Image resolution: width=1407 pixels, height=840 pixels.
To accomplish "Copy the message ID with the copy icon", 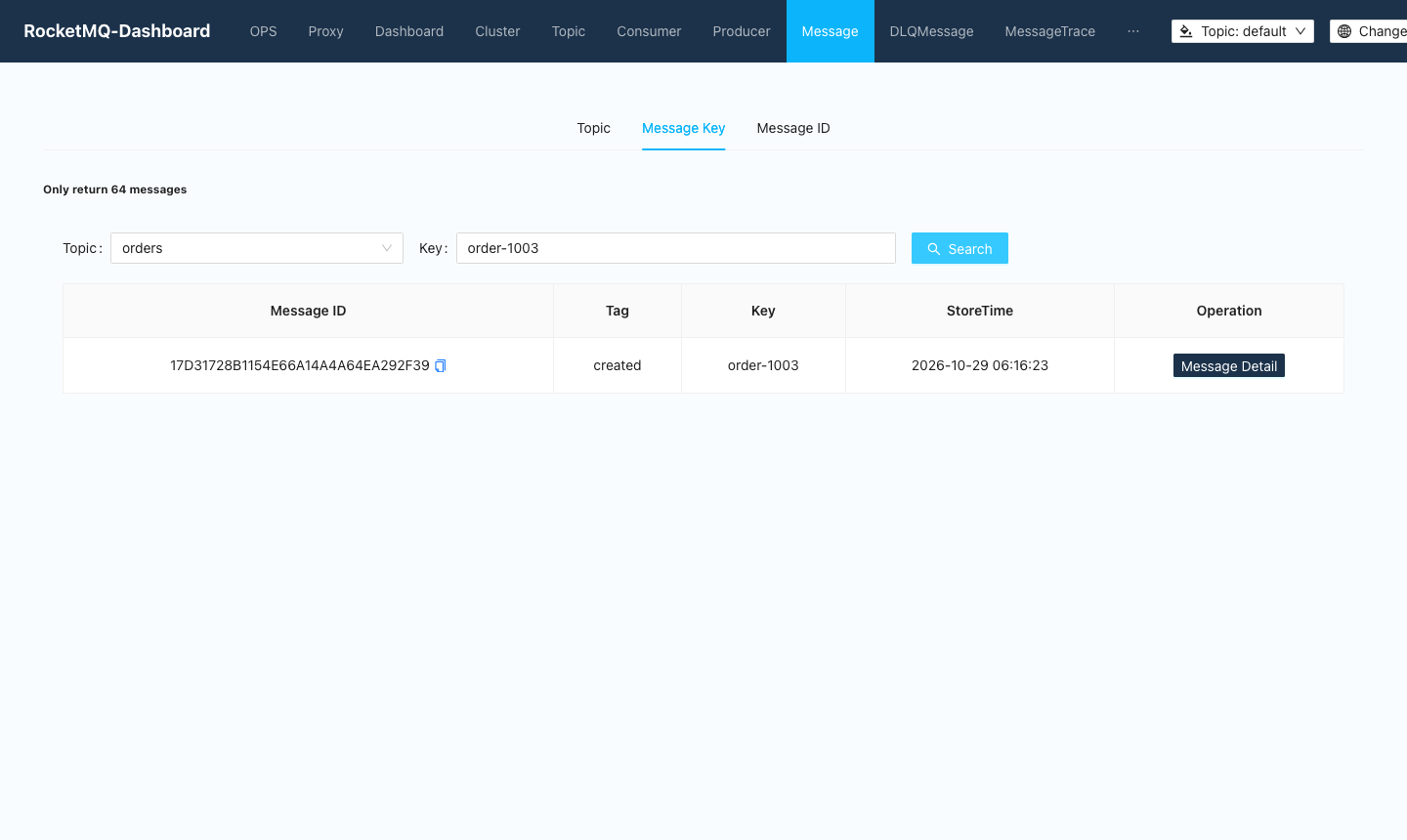I will (x=440, y=365).
